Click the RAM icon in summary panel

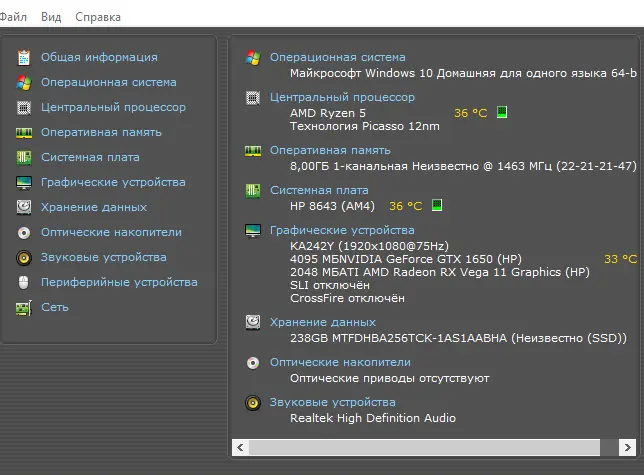(x=253, y=151)
